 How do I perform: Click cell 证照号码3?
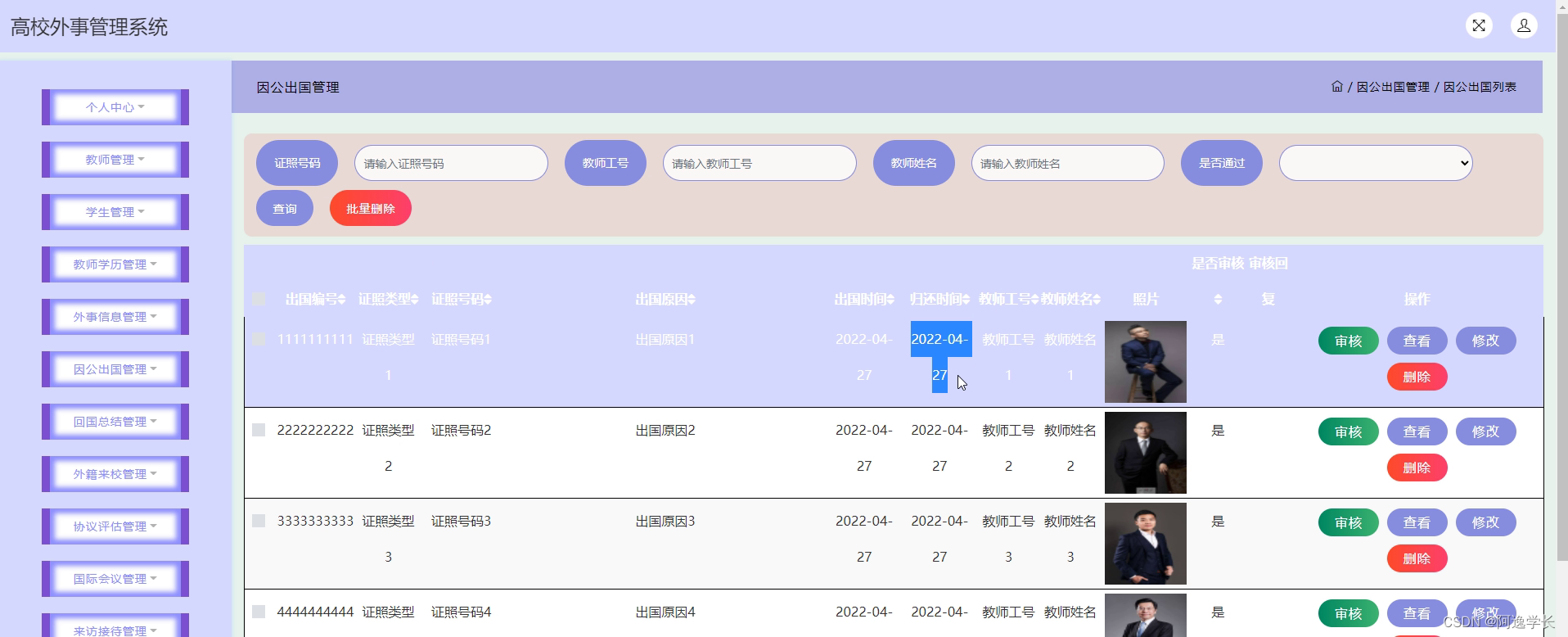coord(461,521)
